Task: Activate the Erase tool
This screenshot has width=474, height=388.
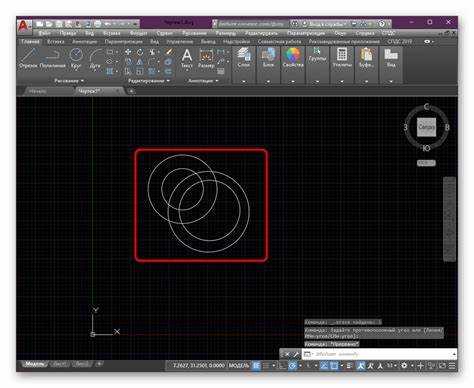Action: click(169, 52)
